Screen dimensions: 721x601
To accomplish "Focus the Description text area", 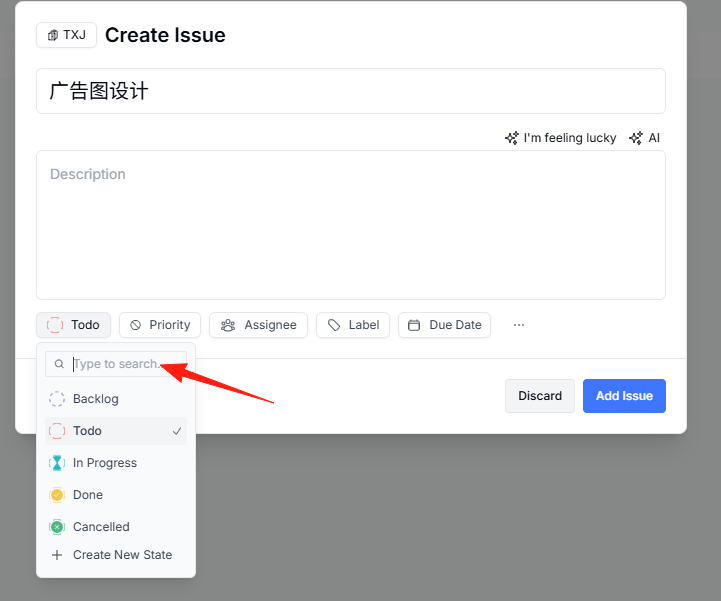I will click(351, 225).
